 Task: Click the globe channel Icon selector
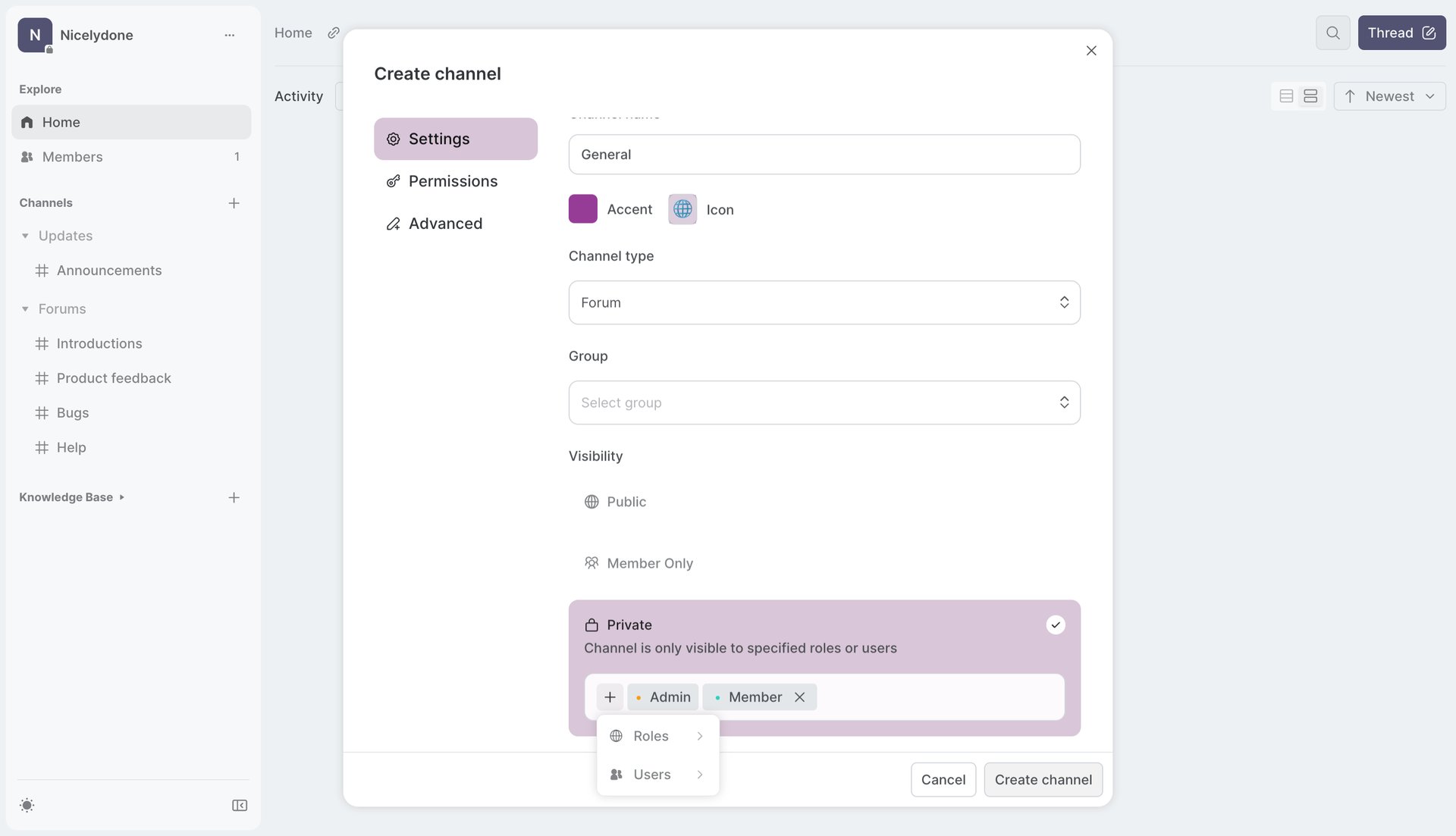click(682, 209)
